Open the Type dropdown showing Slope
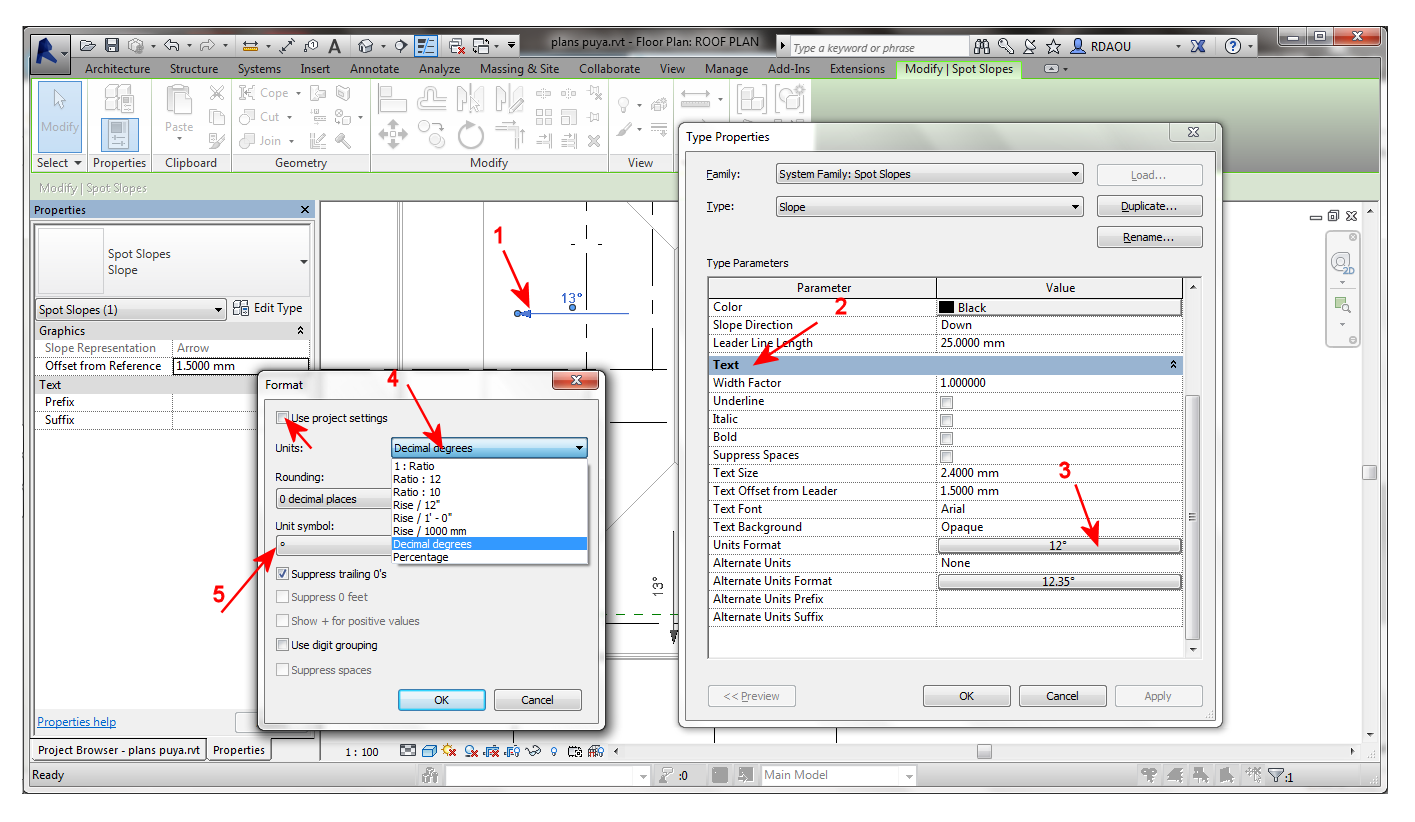The height and width of the screenshot is (822, 1415). point(930,207)
